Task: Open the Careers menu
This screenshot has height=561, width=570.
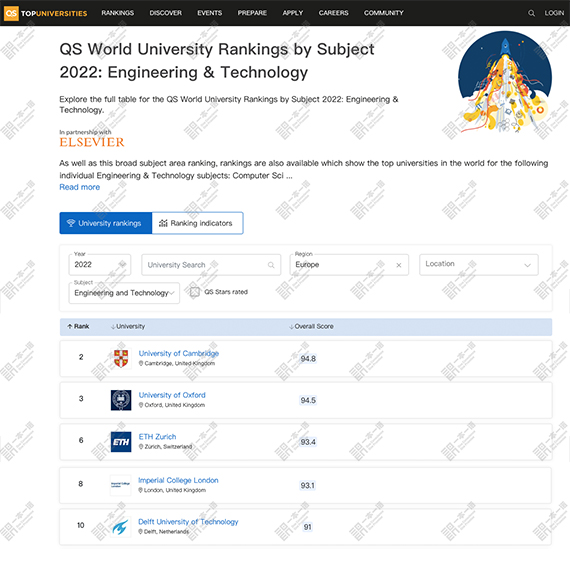Action: pyautogui.click(x=333, y=13)
